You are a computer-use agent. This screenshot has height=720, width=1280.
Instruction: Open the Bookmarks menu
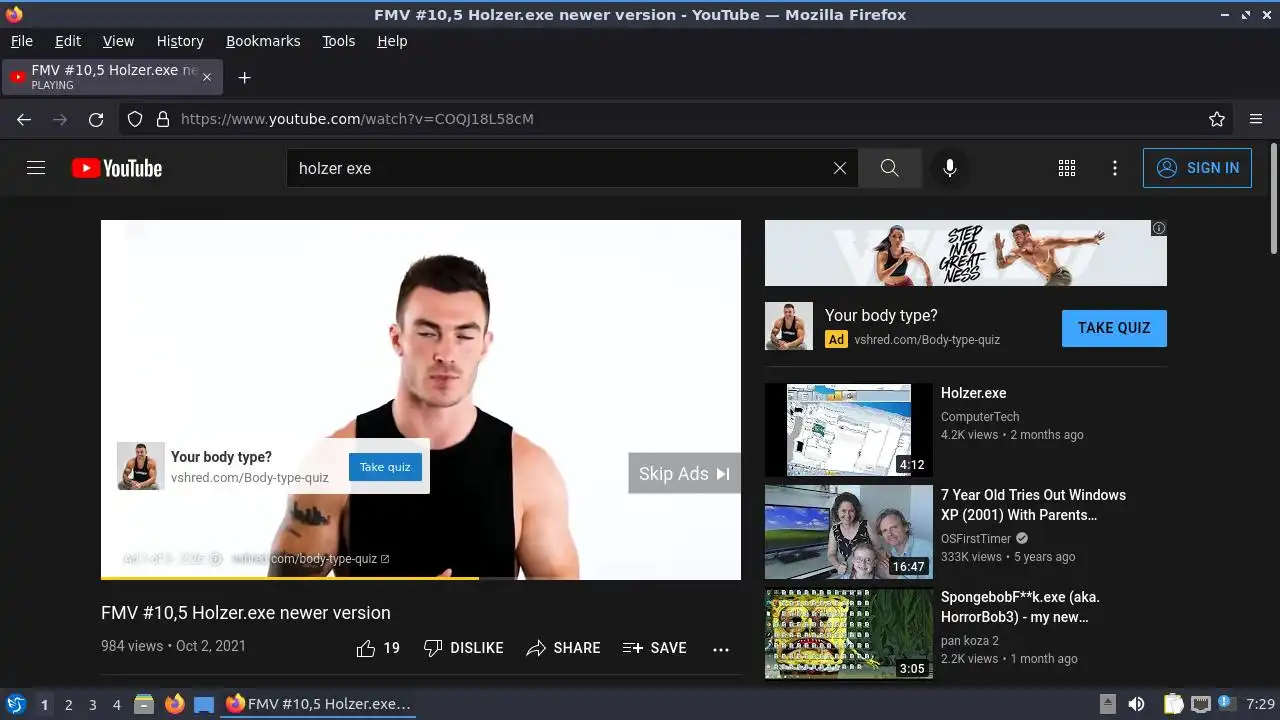coord(263,41)
